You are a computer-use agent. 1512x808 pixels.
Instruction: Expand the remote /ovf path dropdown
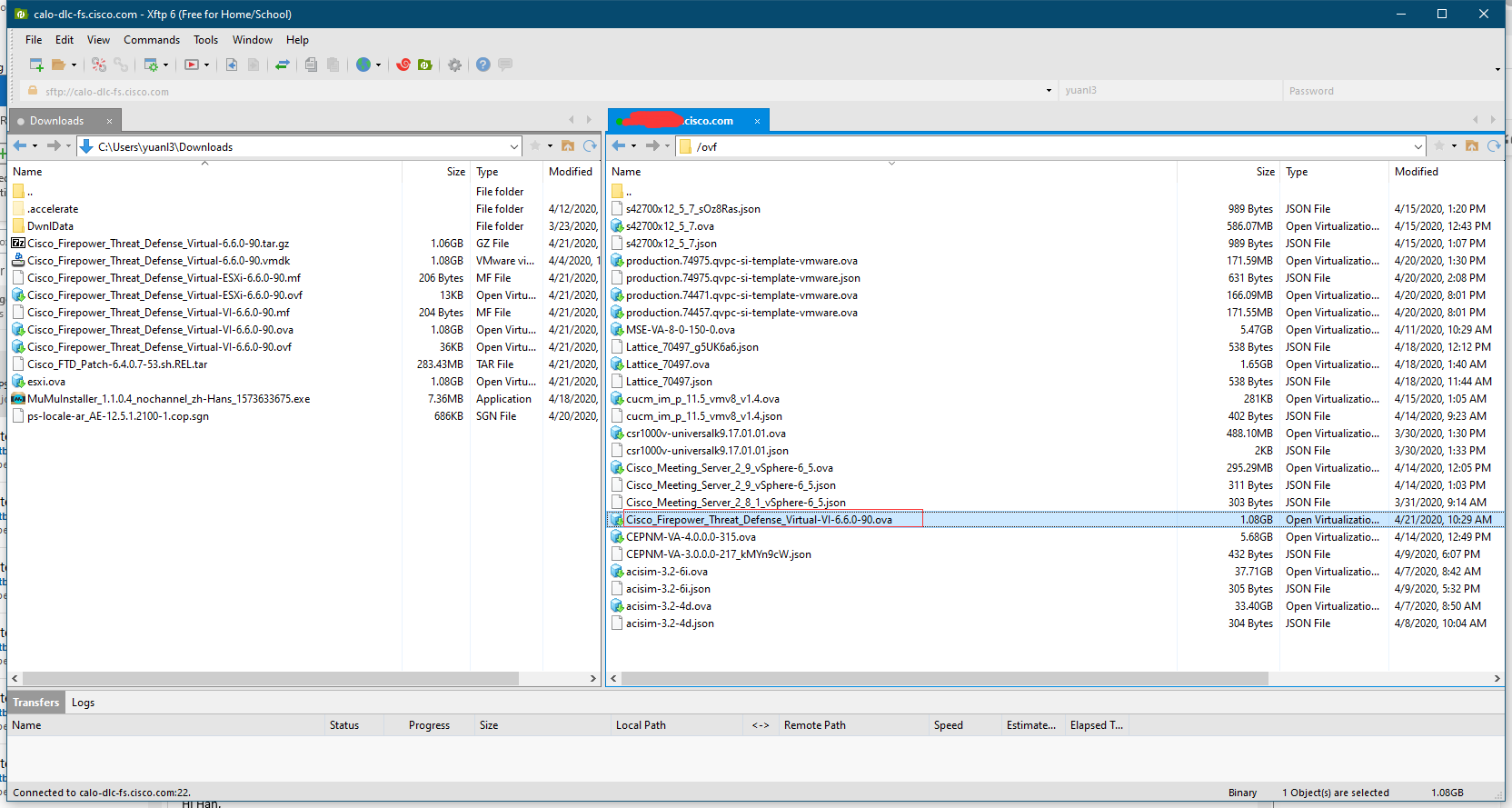(1418, 146)
